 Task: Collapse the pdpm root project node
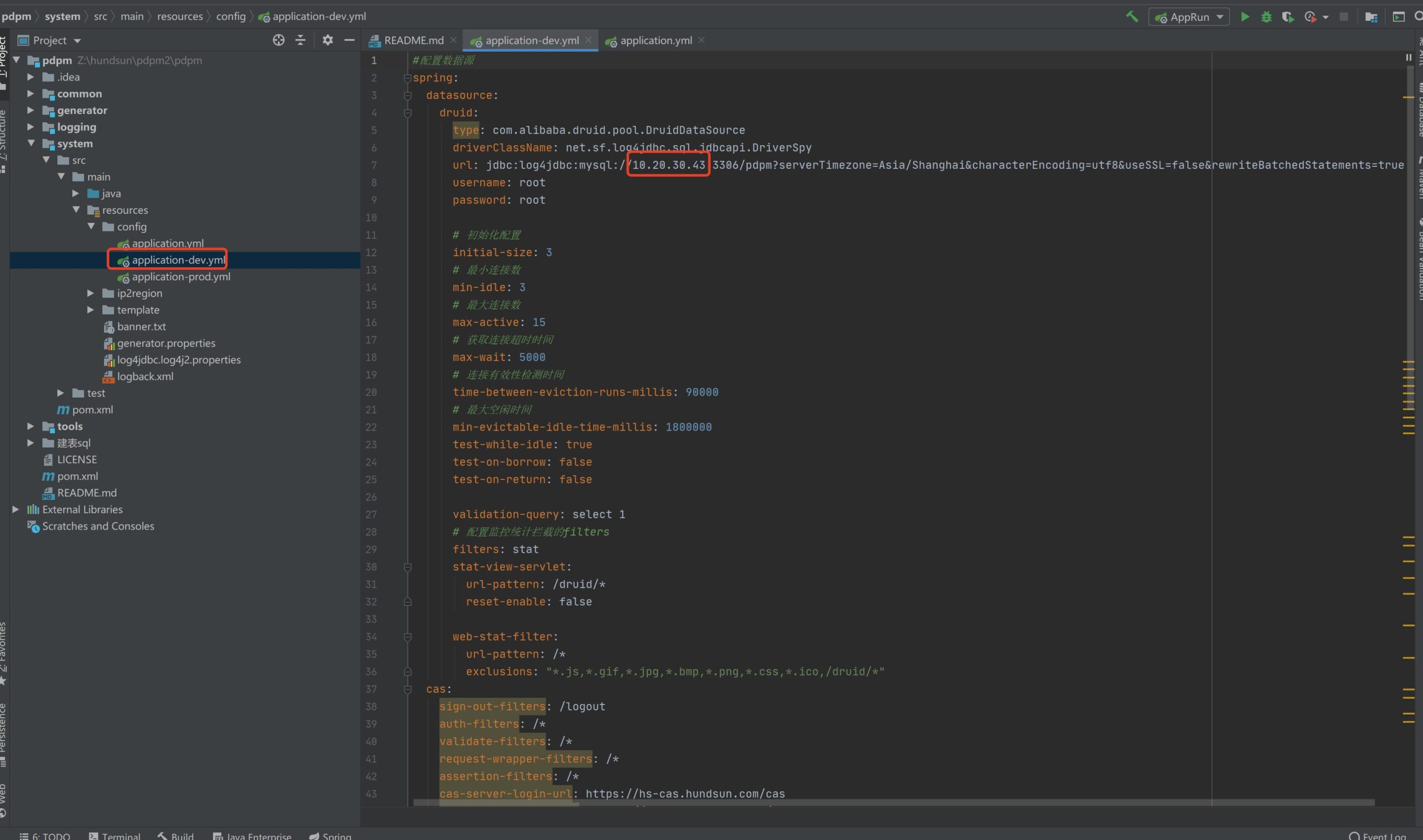(x=17, y=60)
